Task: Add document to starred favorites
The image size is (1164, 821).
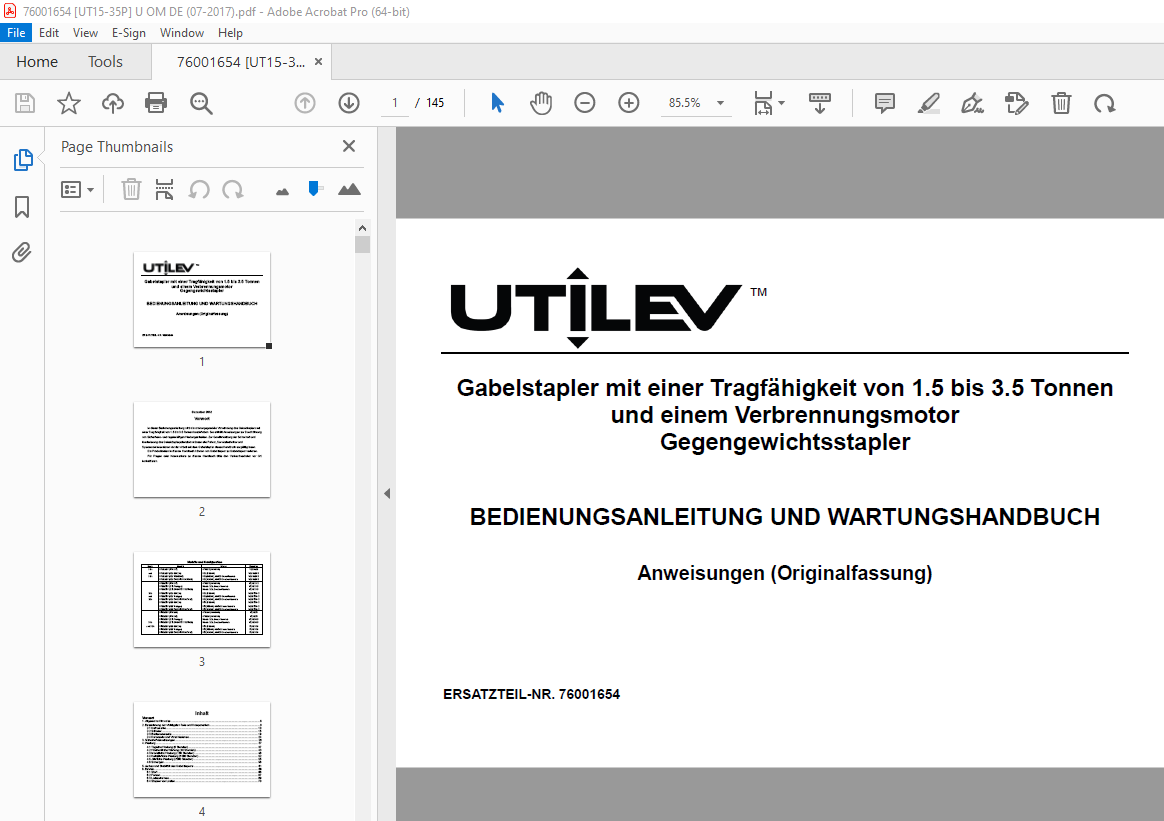Action: [x=69, y=103]
